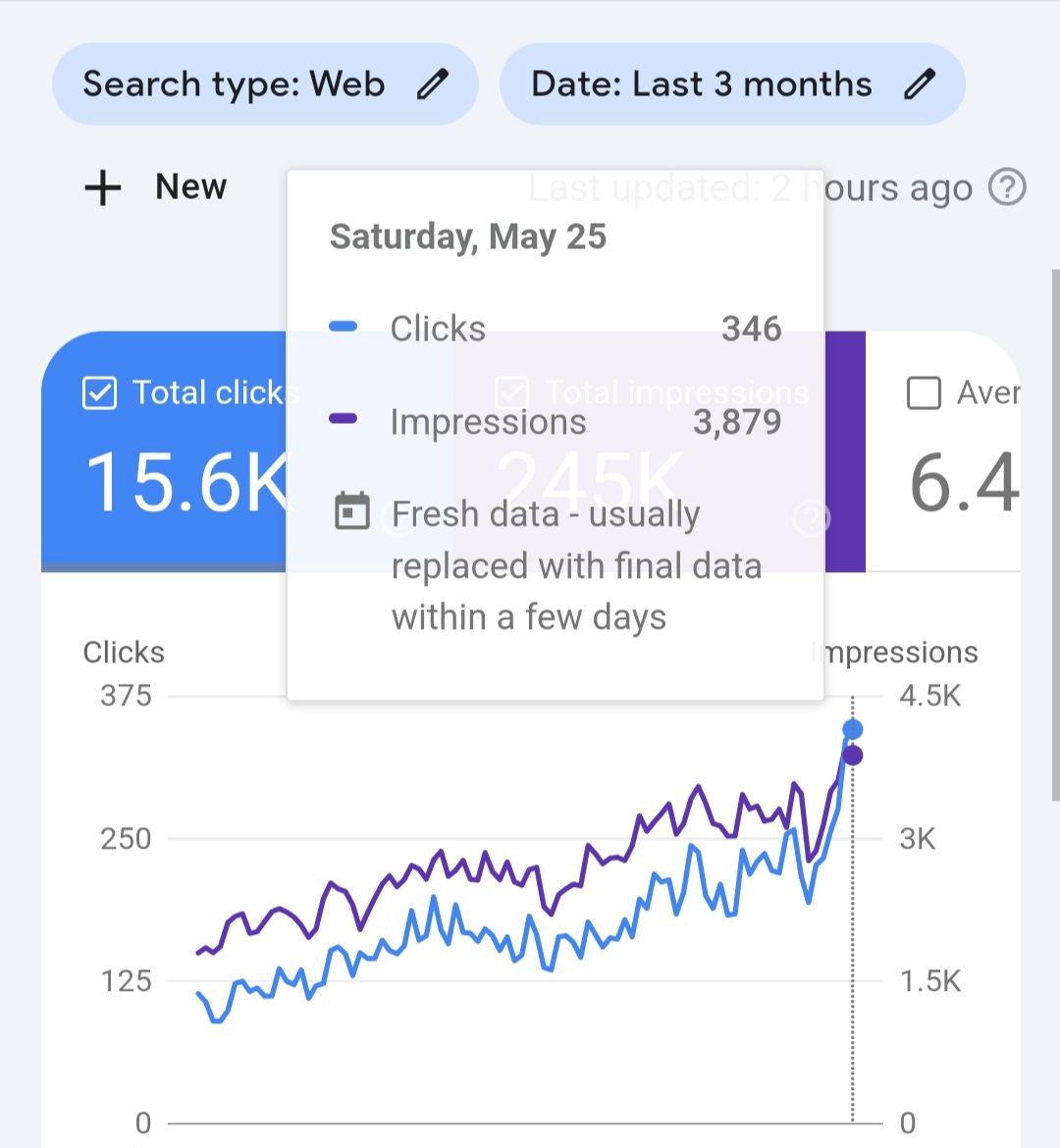Image resolution: width=1060 pixels, height=1148 pixels.
Task: Uncheck the Total clicks checkbox
Action: click(99, 393)
